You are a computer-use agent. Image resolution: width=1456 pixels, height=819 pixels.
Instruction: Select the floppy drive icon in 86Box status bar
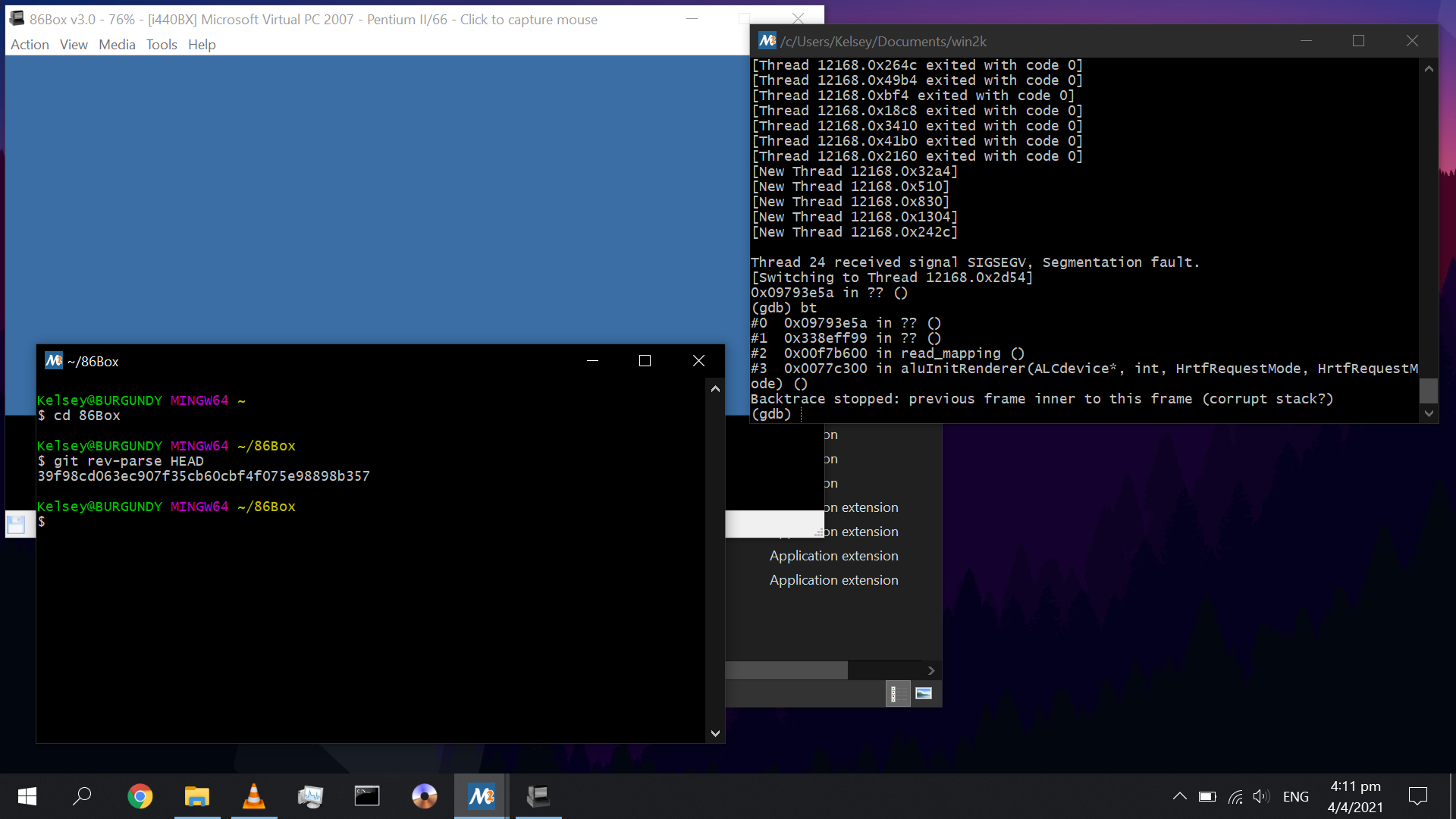[x=17, y=524]
